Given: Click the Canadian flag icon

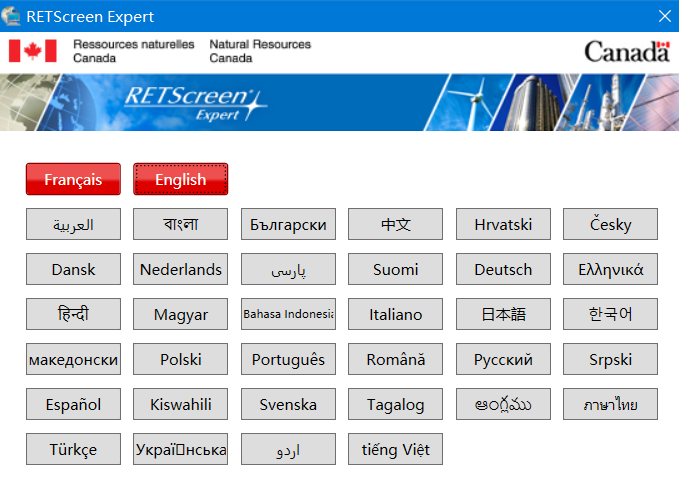Looking at the screenshot, I should pyautogui.click(x=32, y=51).
